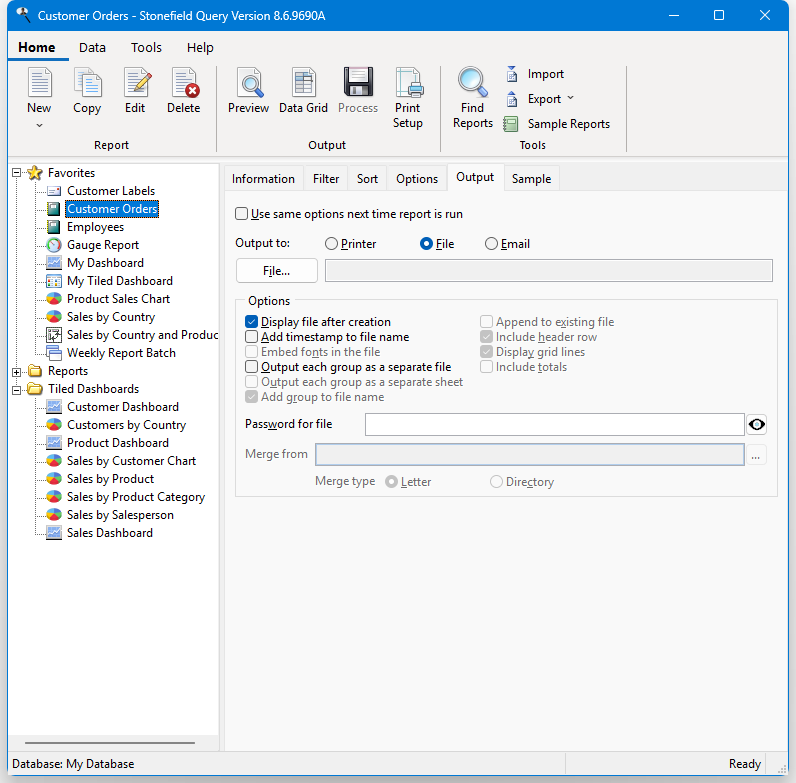796x783 pixels.
Task: Click the Gauge Report gauge icon
Action: pyautogui.click(x=54, y=245)
